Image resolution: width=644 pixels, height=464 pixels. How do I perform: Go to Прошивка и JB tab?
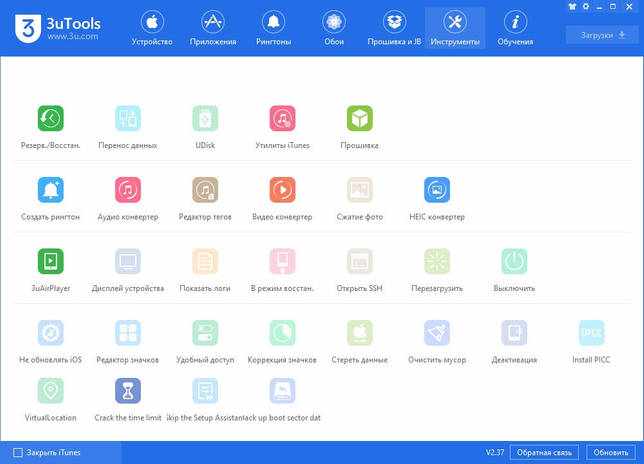click(394, 28)
